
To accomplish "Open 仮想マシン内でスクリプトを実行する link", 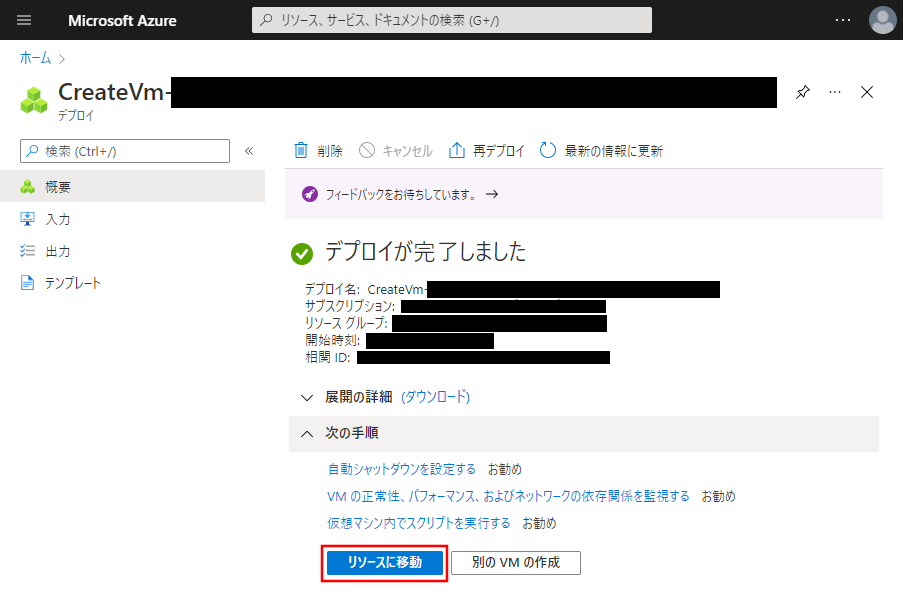I will coord(419,523).
